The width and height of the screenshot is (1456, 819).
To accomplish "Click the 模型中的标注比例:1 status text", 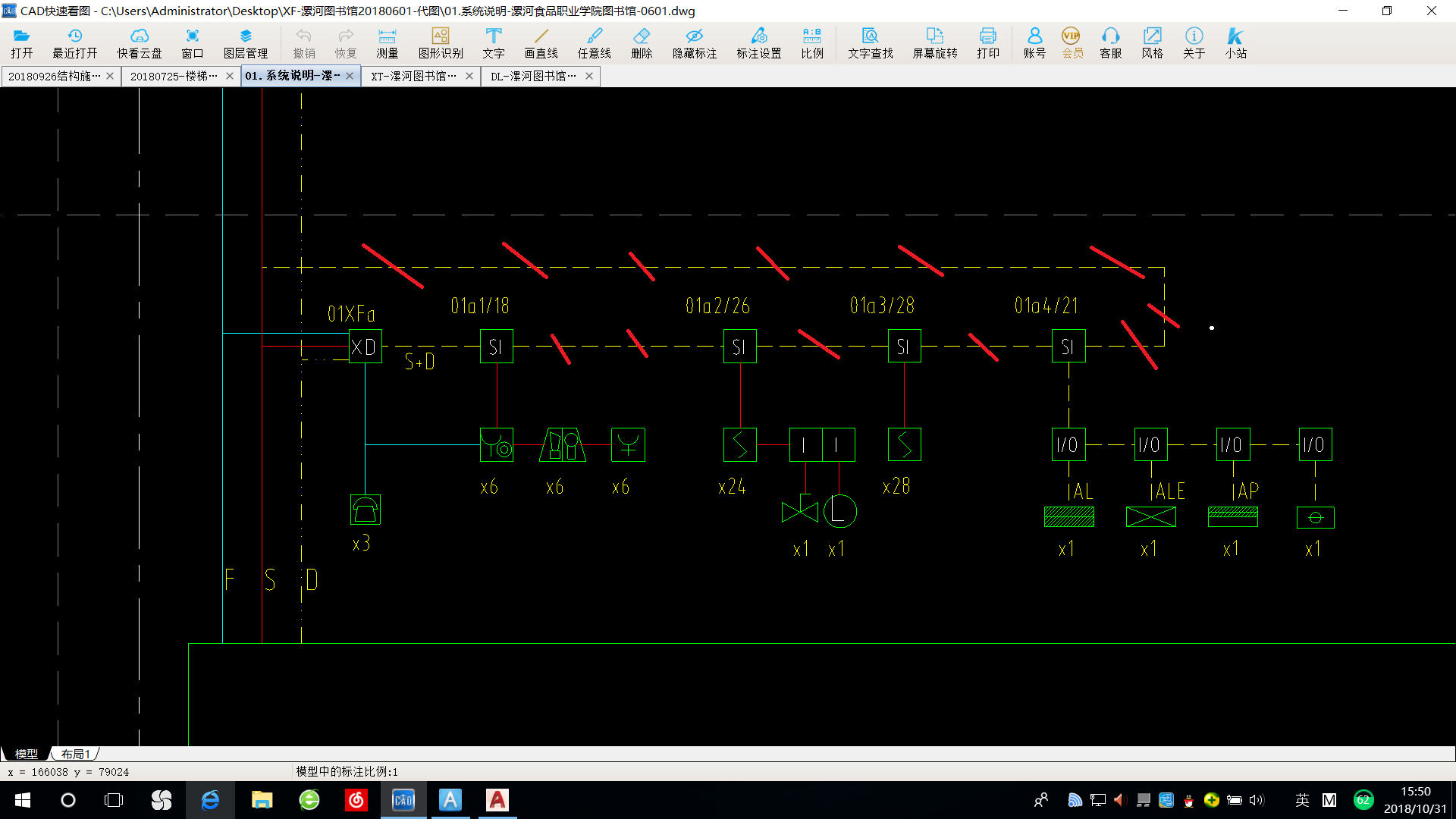I will (347, 771).
